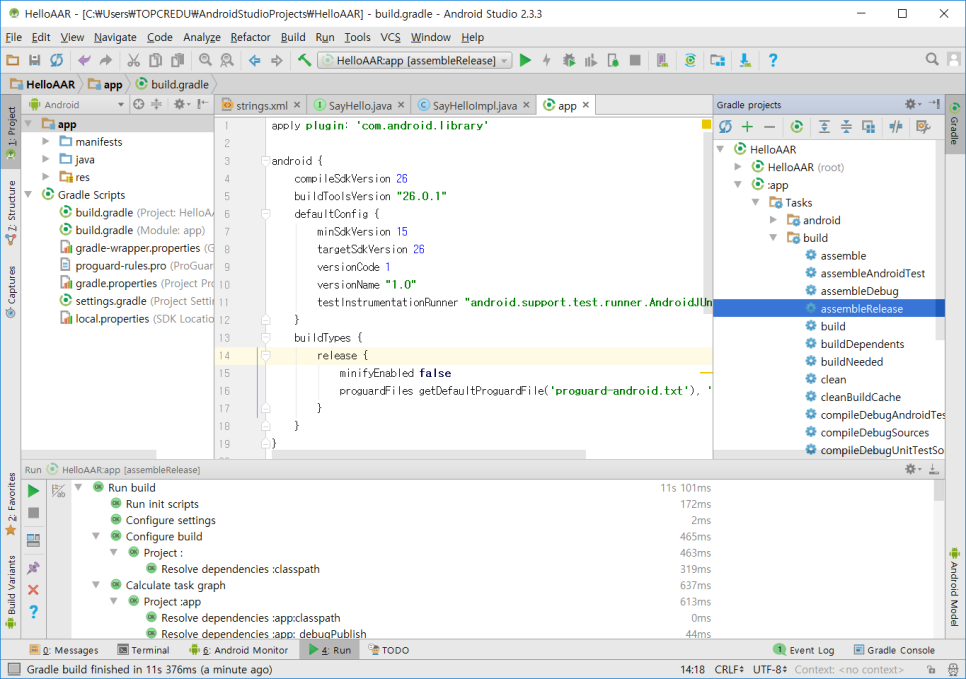Click the Save All toolbar icon
Image resolution: width=966 pixels, height=679 pixels.
[x=34, y=60]
